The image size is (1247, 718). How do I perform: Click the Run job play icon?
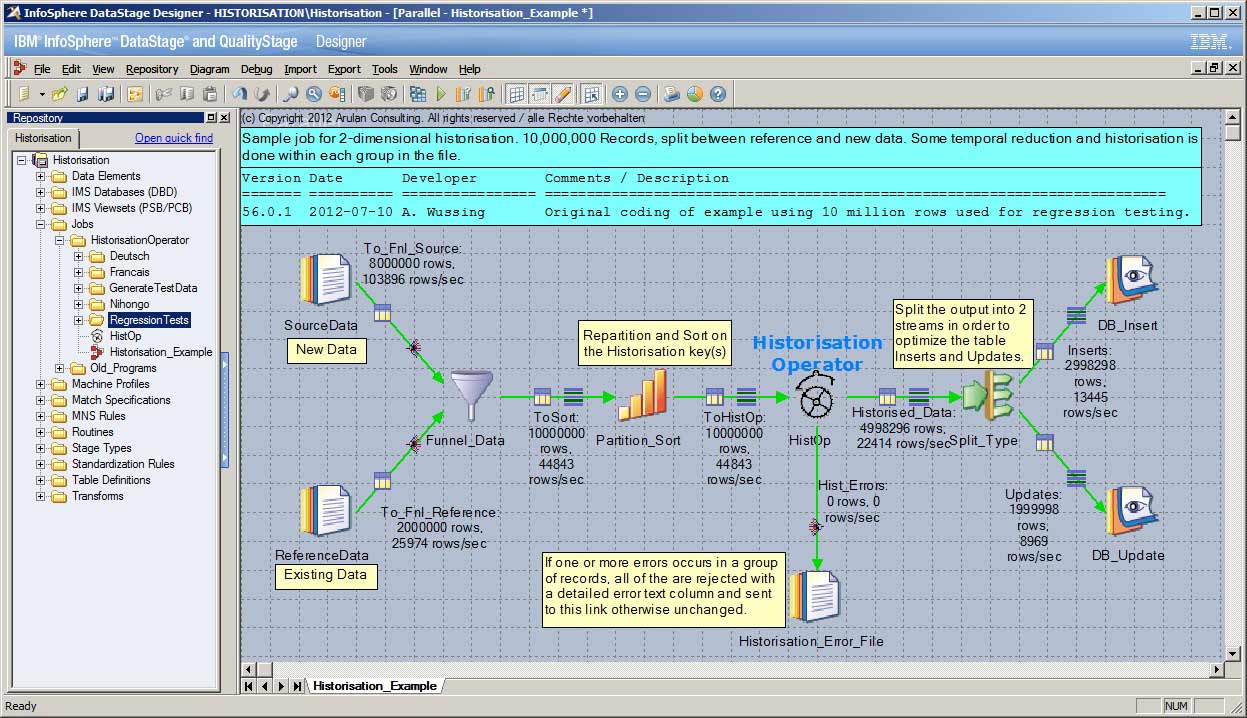[440, 94]
